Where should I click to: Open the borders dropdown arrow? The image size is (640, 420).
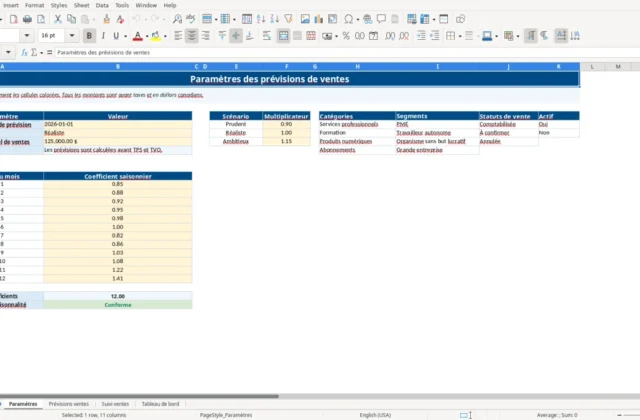460,36
